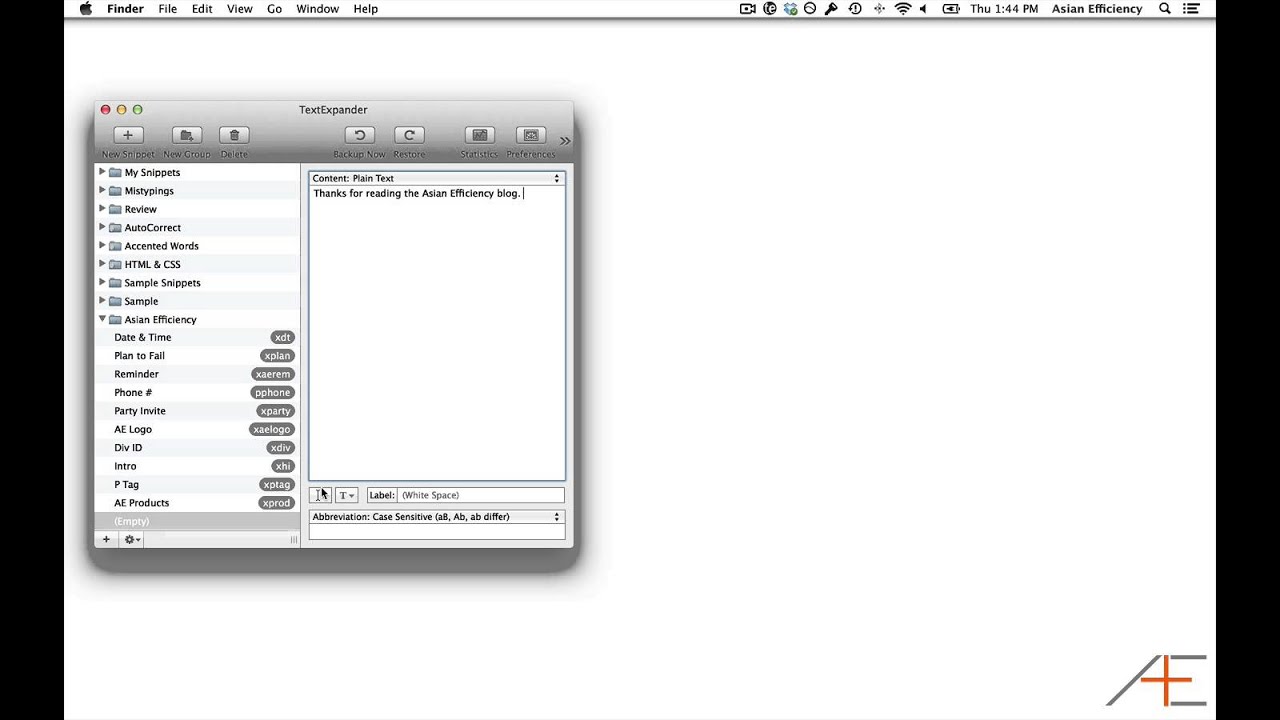Image resolution: width=1280 pixels, height=720 pixels.
Task: Click the plus button below snippet list
Action: (106, 539)
